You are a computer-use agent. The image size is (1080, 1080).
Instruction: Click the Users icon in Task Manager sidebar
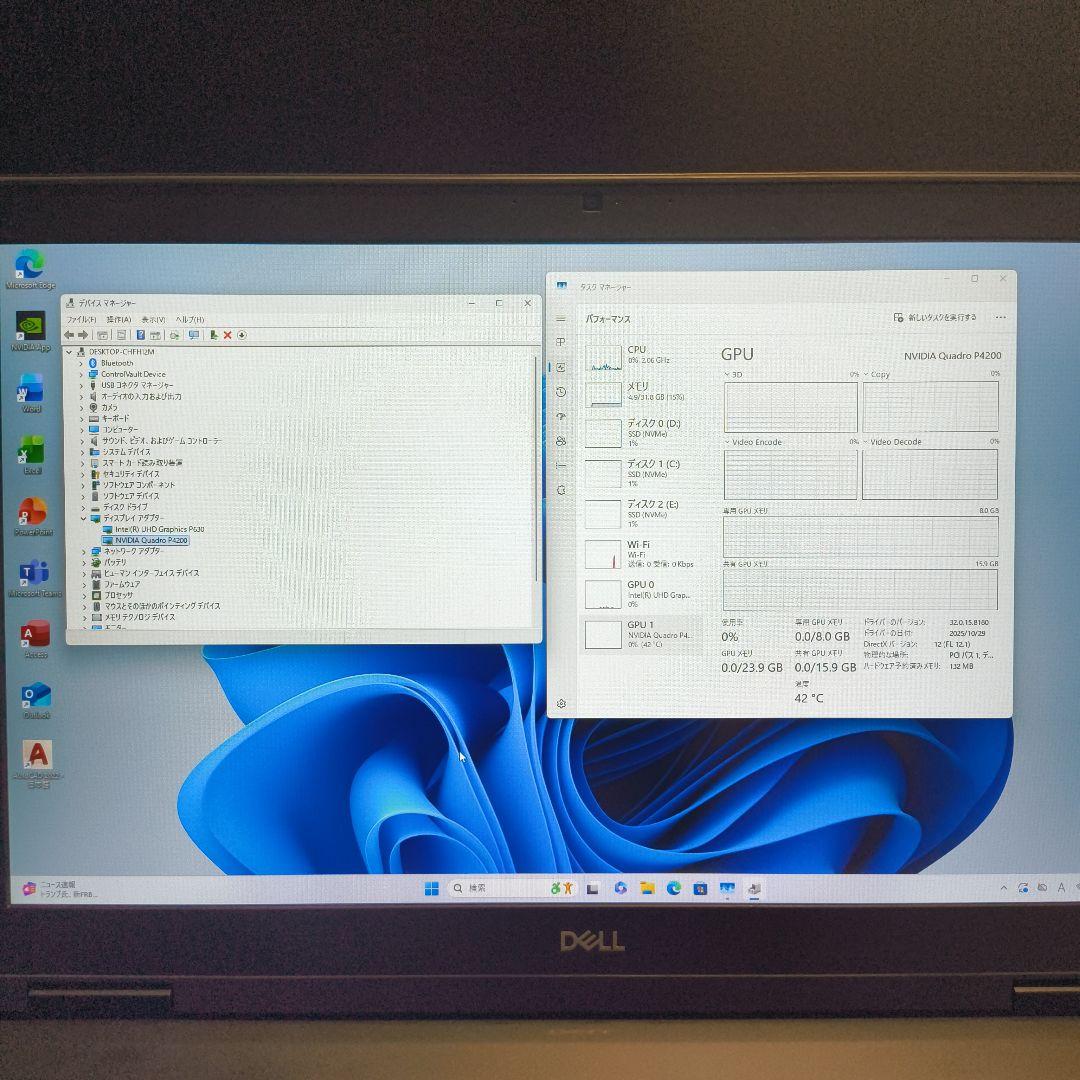[561, 440]
